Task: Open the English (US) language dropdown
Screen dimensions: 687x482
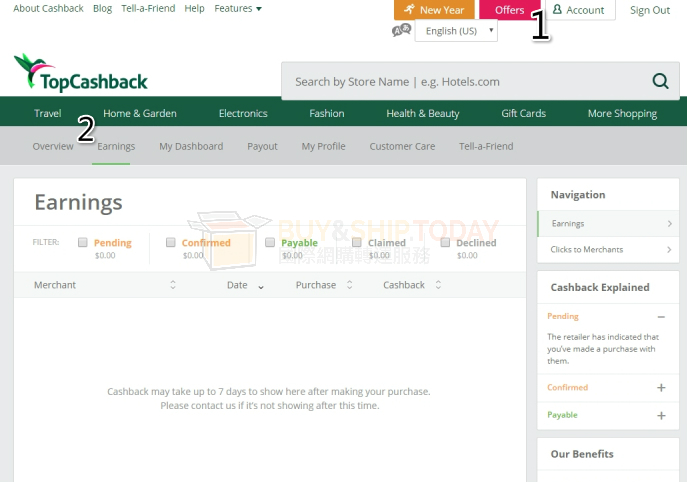Action: coord(456,31)
